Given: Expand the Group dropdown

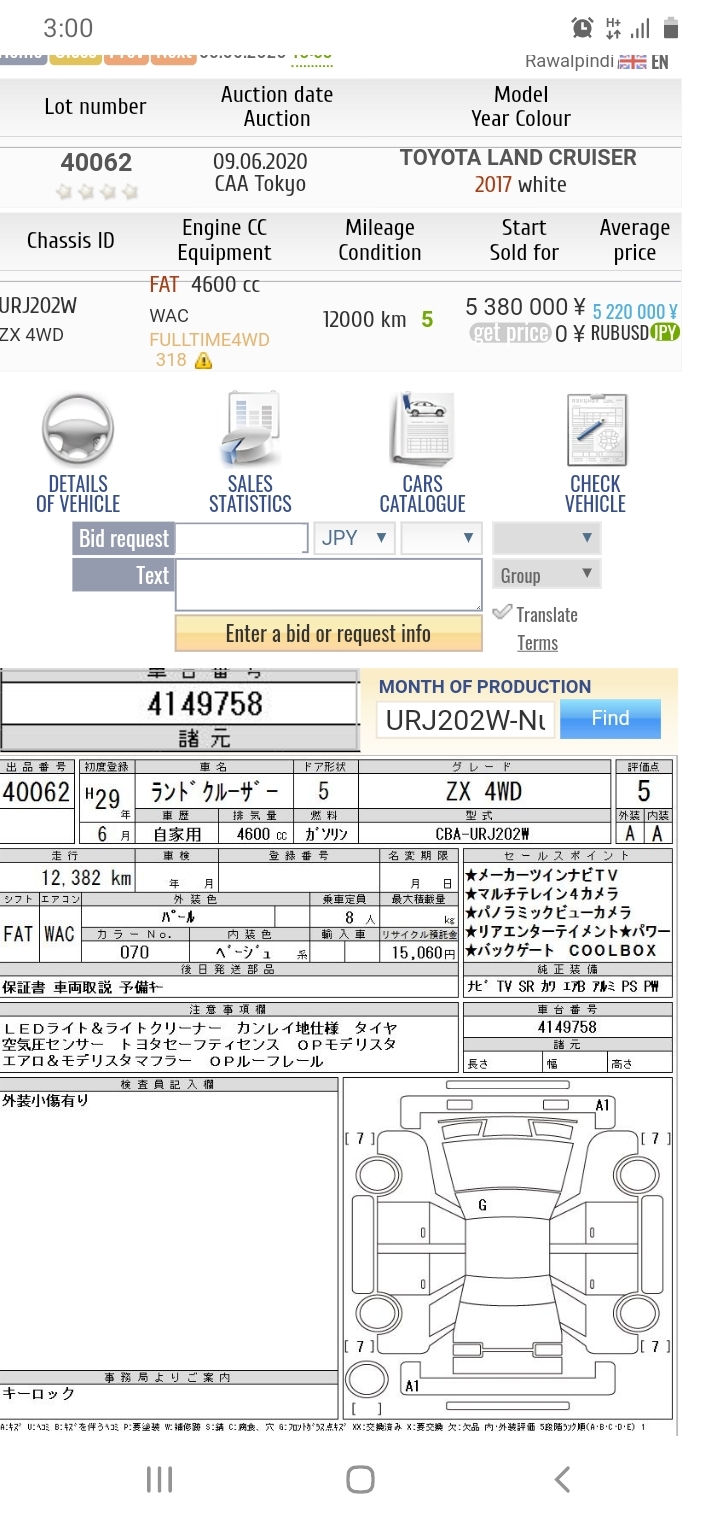Looking at the screenshot, I should point(546,575).
